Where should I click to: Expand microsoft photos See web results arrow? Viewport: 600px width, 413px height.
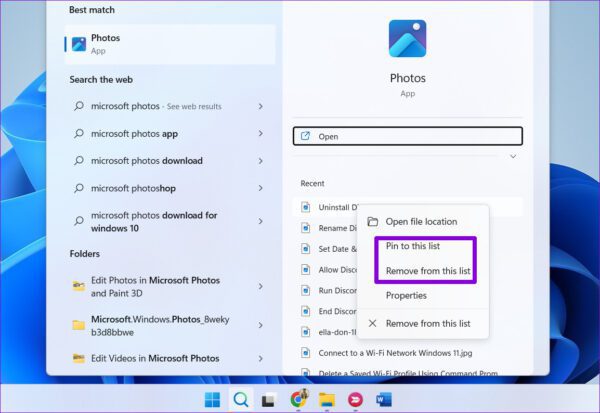pos(261,106)
